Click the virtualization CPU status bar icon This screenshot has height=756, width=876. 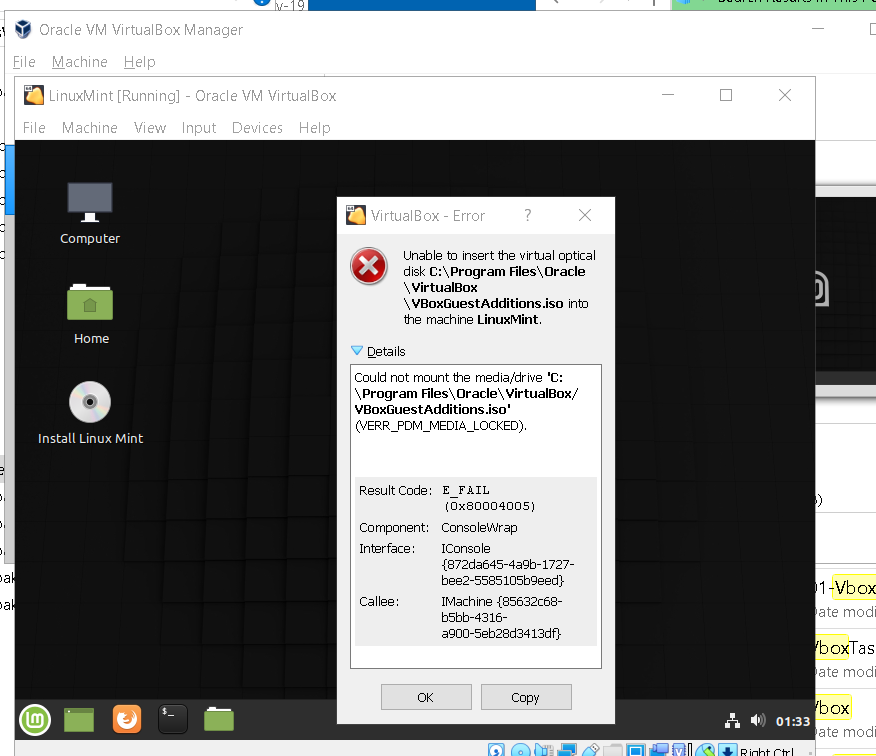[679, 750]
